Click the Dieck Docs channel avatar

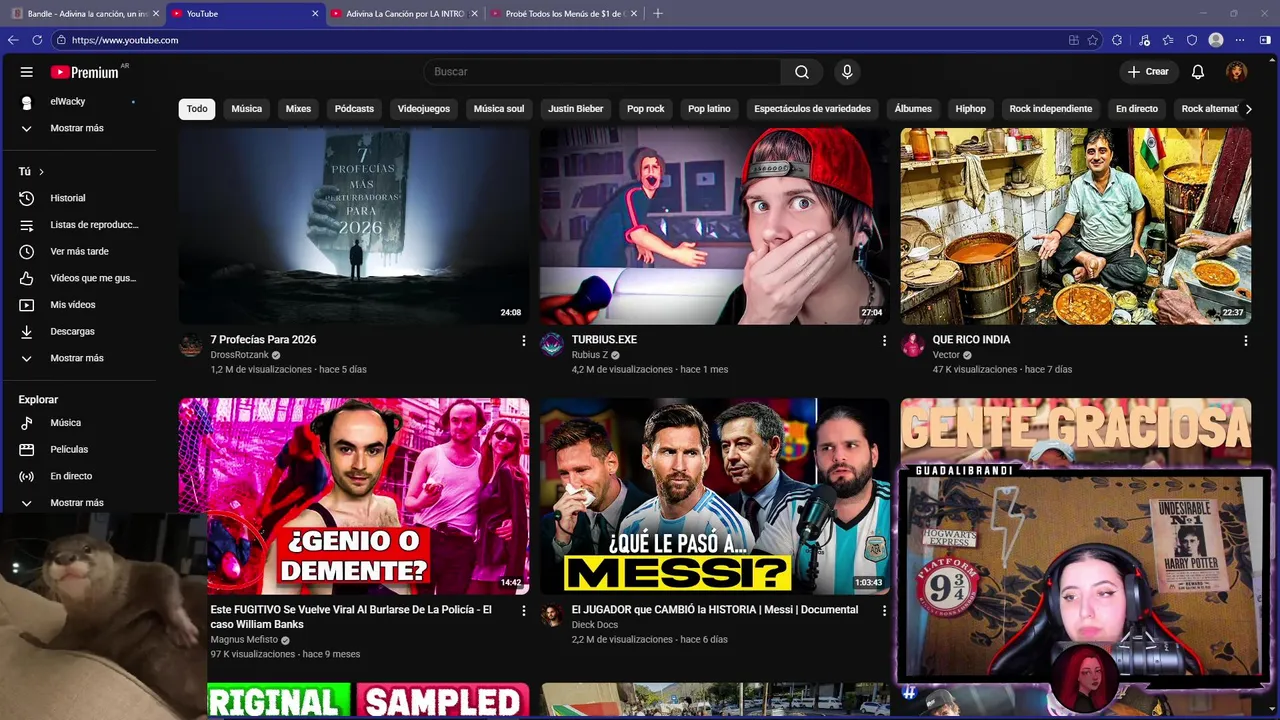pyautogui.click(x=552, y=615)
